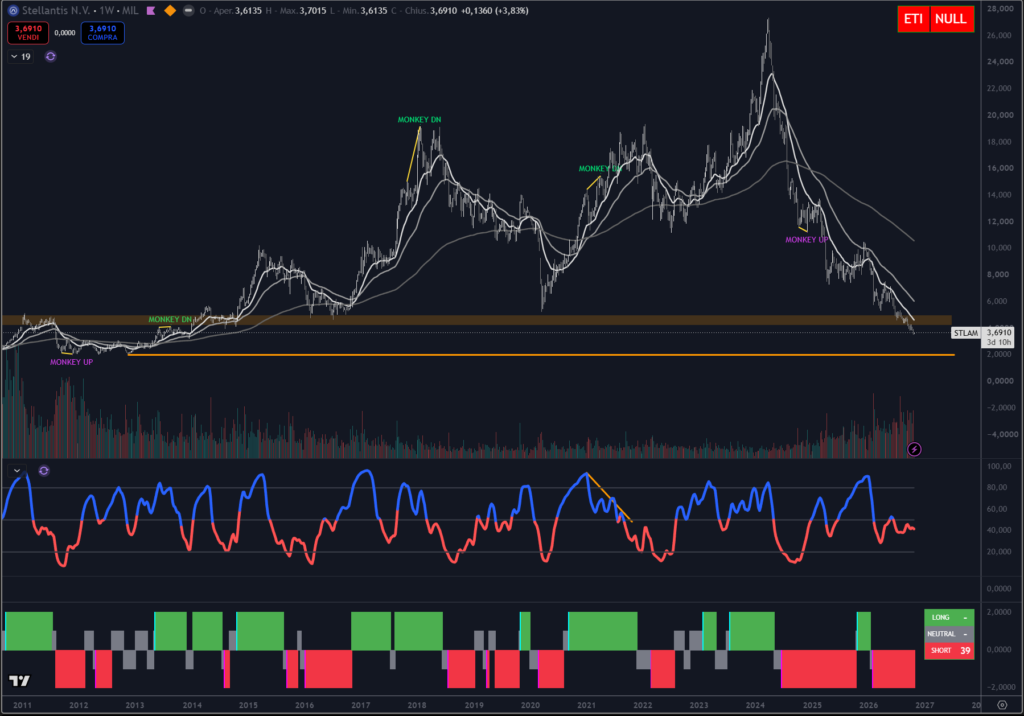1024x716 pixels.
Task: Select the MONKEY label near 2021
Action: (599, 169)
